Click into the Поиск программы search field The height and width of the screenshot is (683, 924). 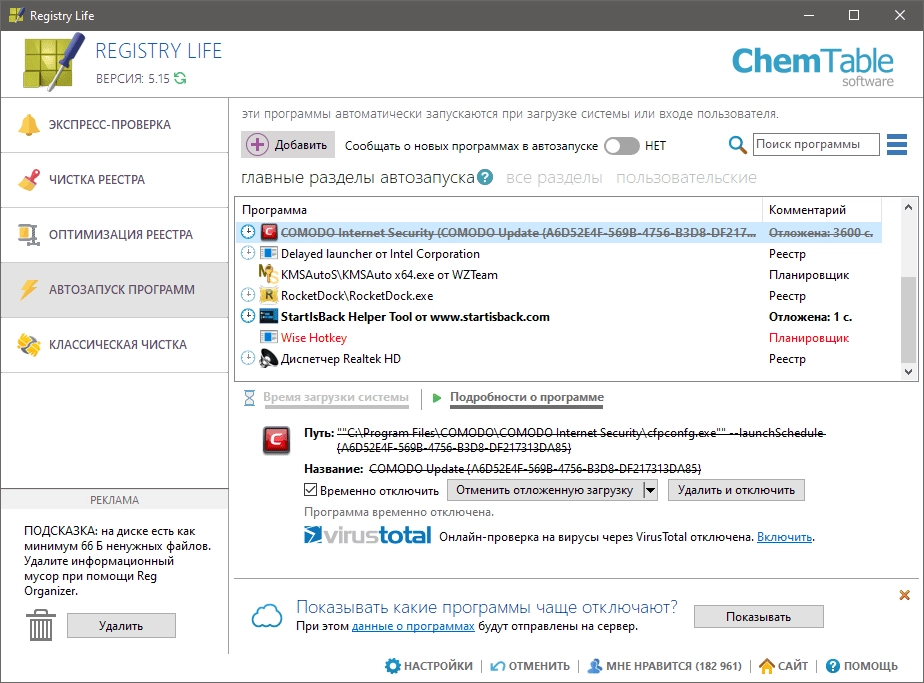pos(816,144)
